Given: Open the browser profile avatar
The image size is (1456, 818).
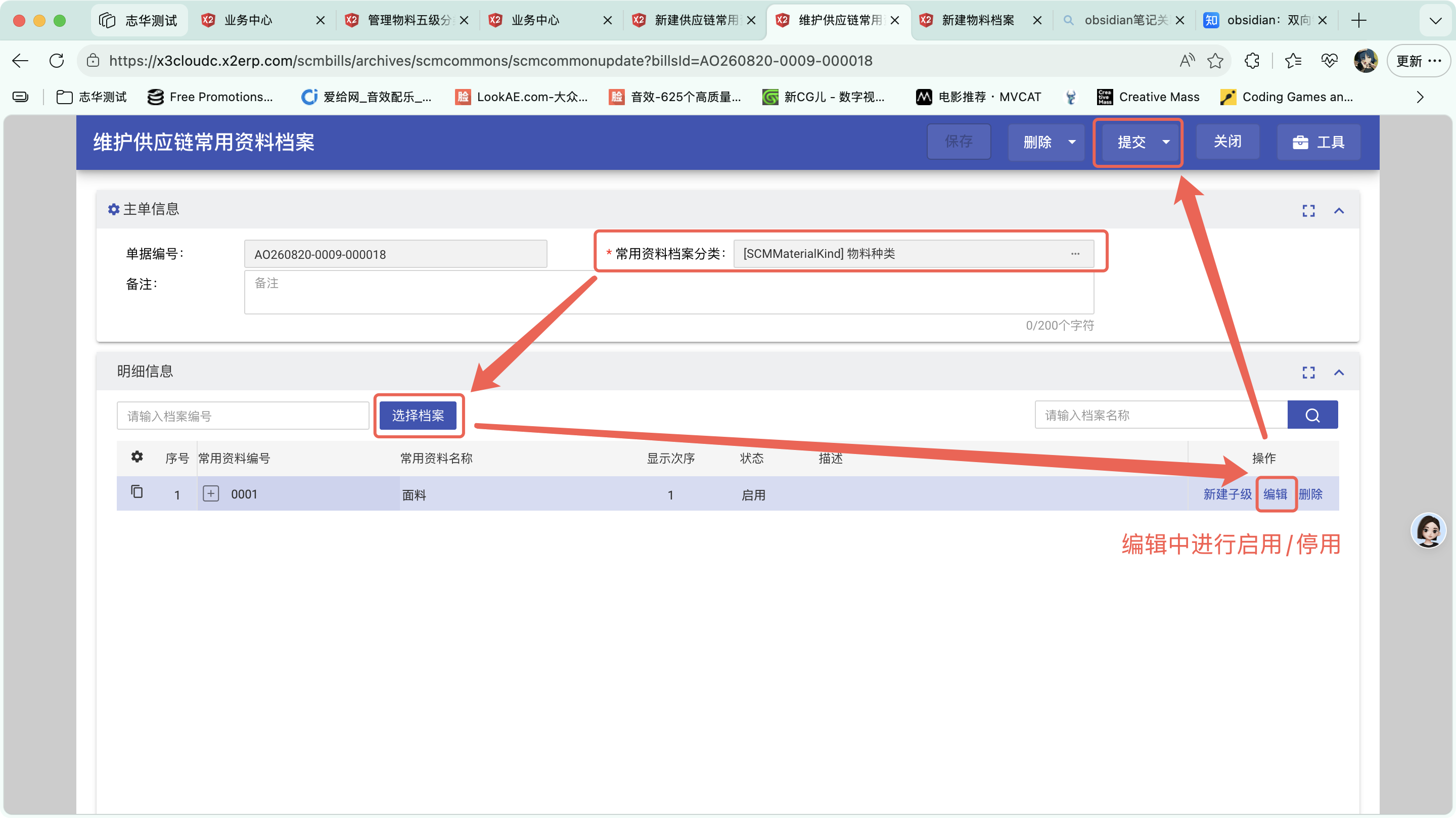Looking at the screenshot, I should 1365,61.
